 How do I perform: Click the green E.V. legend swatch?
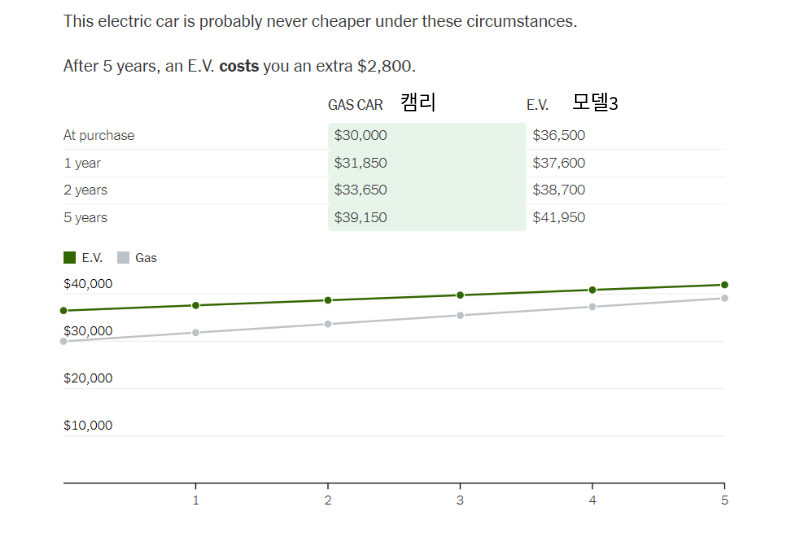[69, 258]
